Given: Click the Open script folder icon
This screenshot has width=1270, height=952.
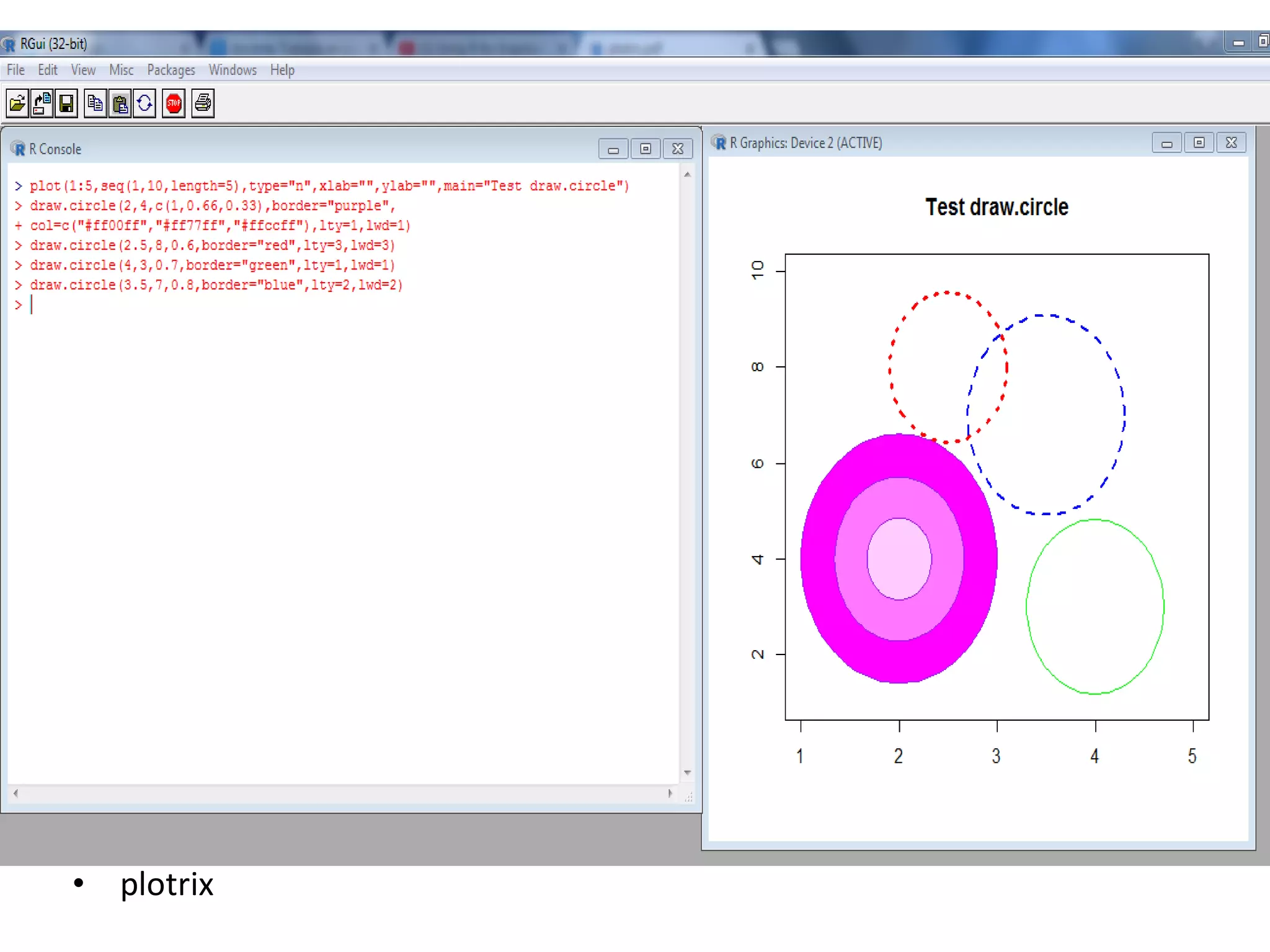Looking at the screenshot, I should coord(17,103).
